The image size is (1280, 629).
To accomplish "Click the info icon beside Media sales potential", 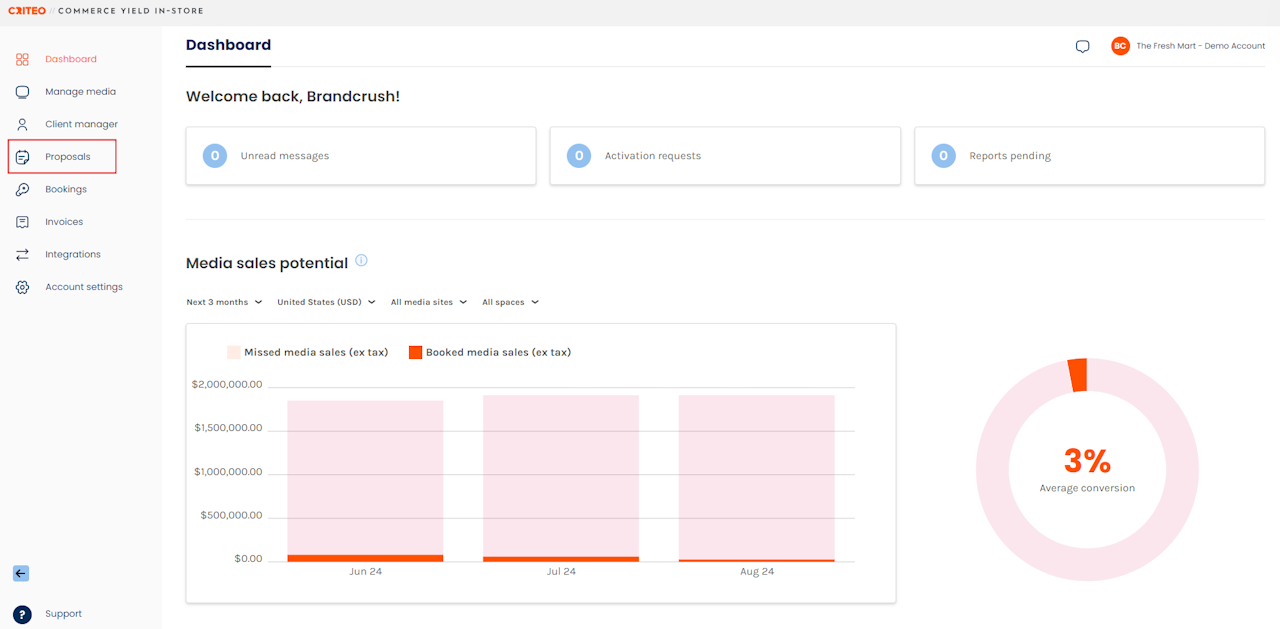I will (x=361, y=261).
